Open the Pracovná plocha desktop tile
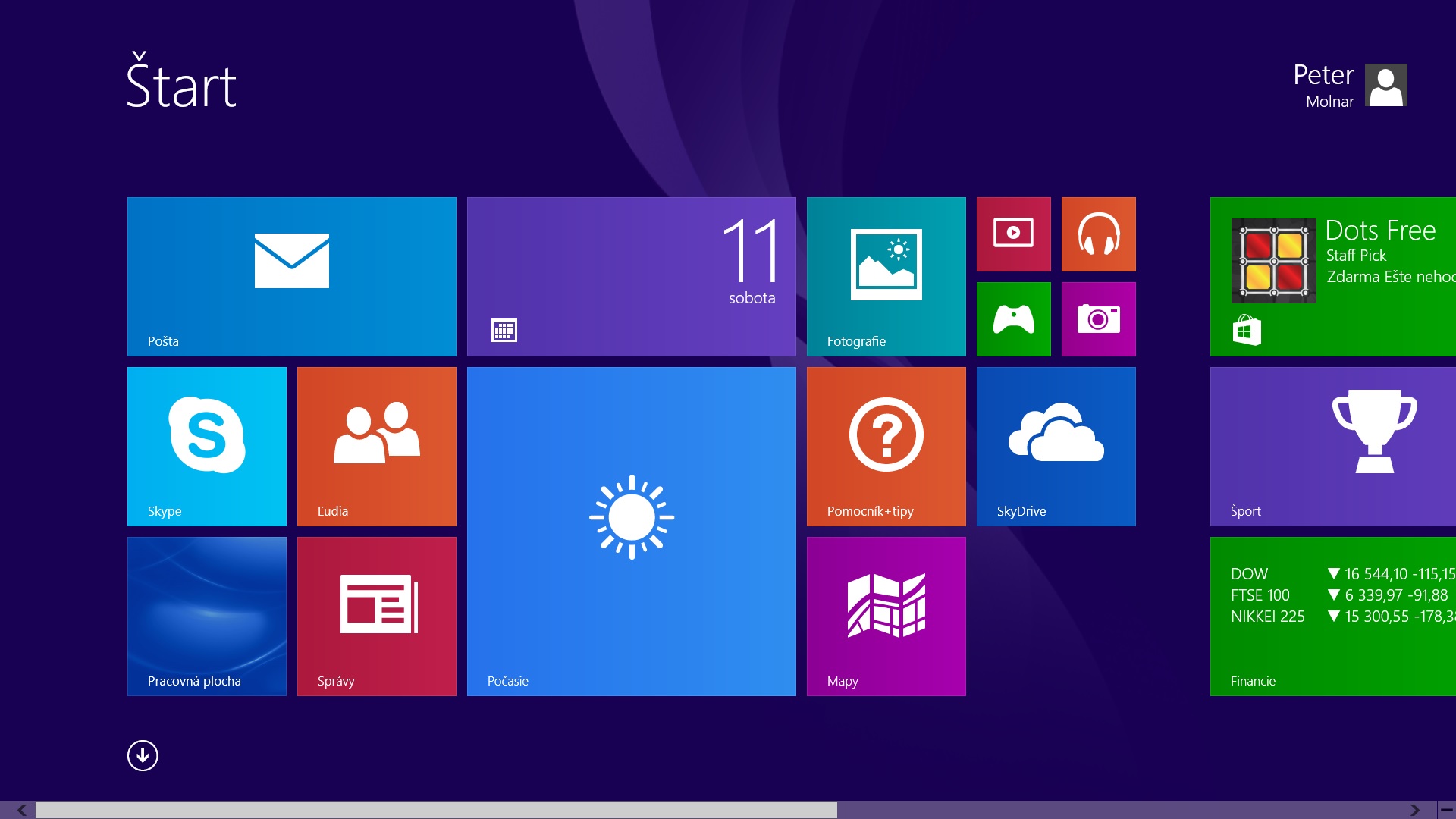 207,617
